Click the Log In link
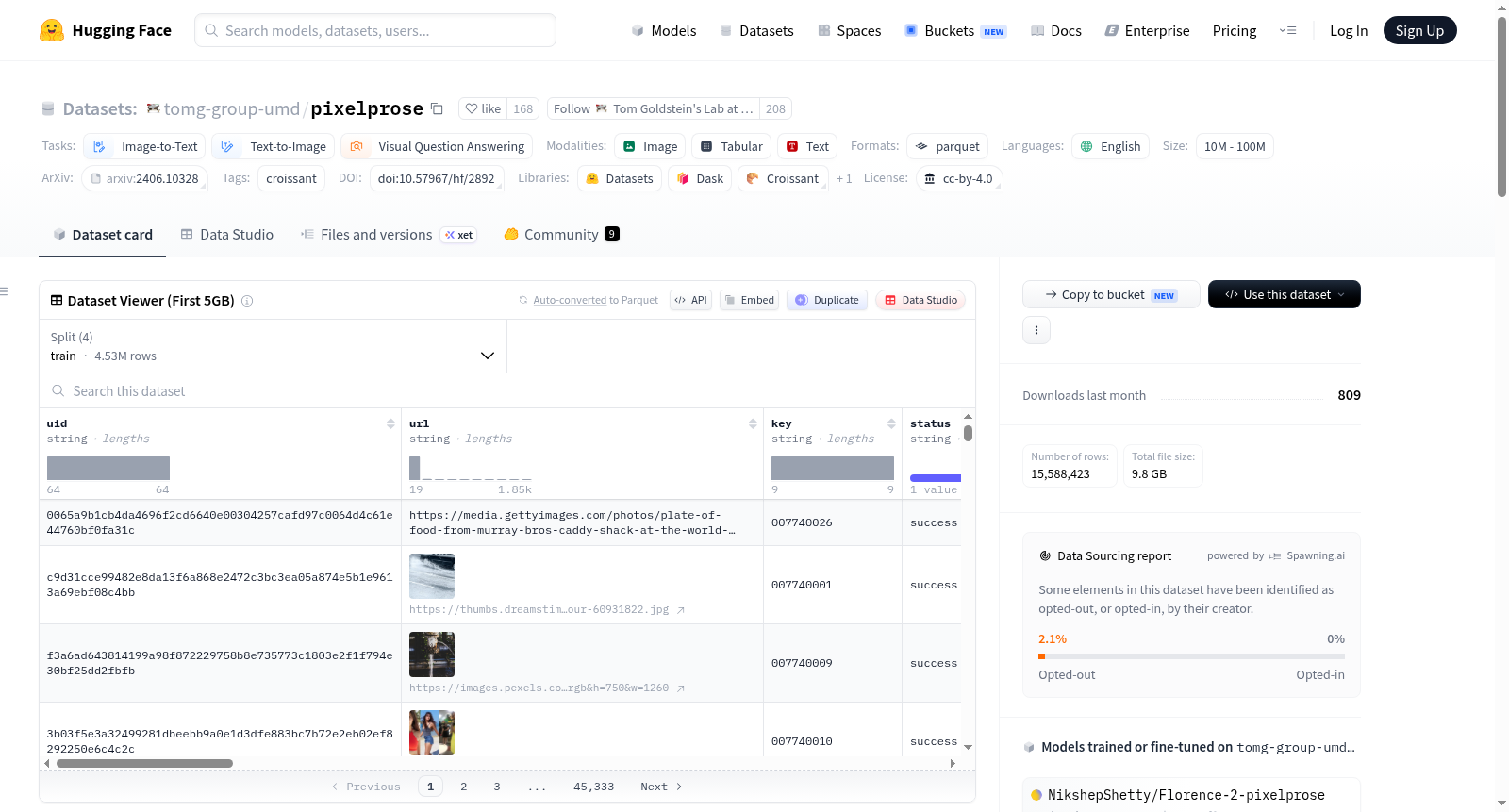Viewport: 1509px width, 812px height. point(1349,30)
